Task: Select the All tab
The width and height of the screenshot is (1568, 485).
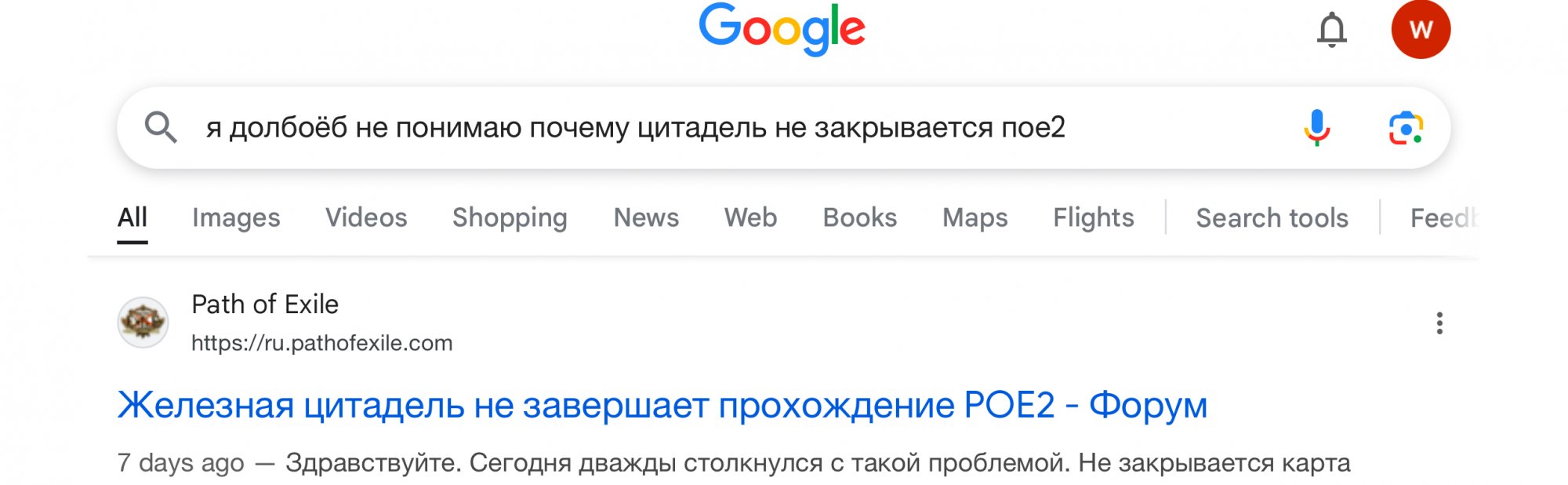Action: pos(132,217)
